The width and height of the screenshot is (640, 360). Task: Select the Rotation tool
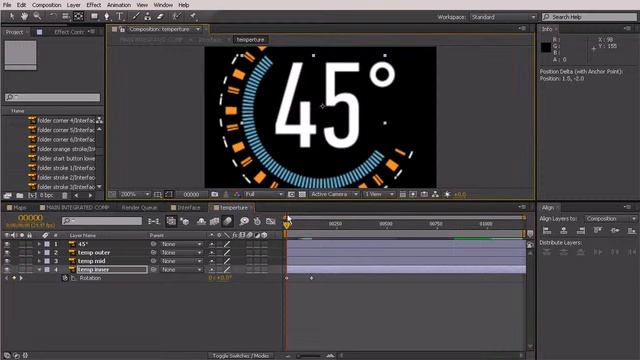pyautogui.click(x=53, y=16)
